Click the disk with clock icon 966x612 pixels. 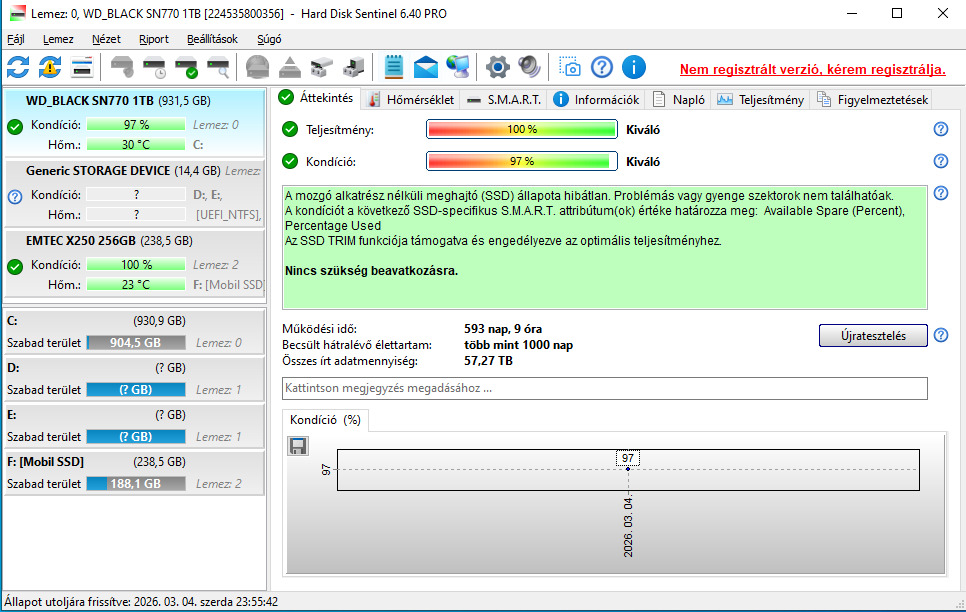[154, 67]
